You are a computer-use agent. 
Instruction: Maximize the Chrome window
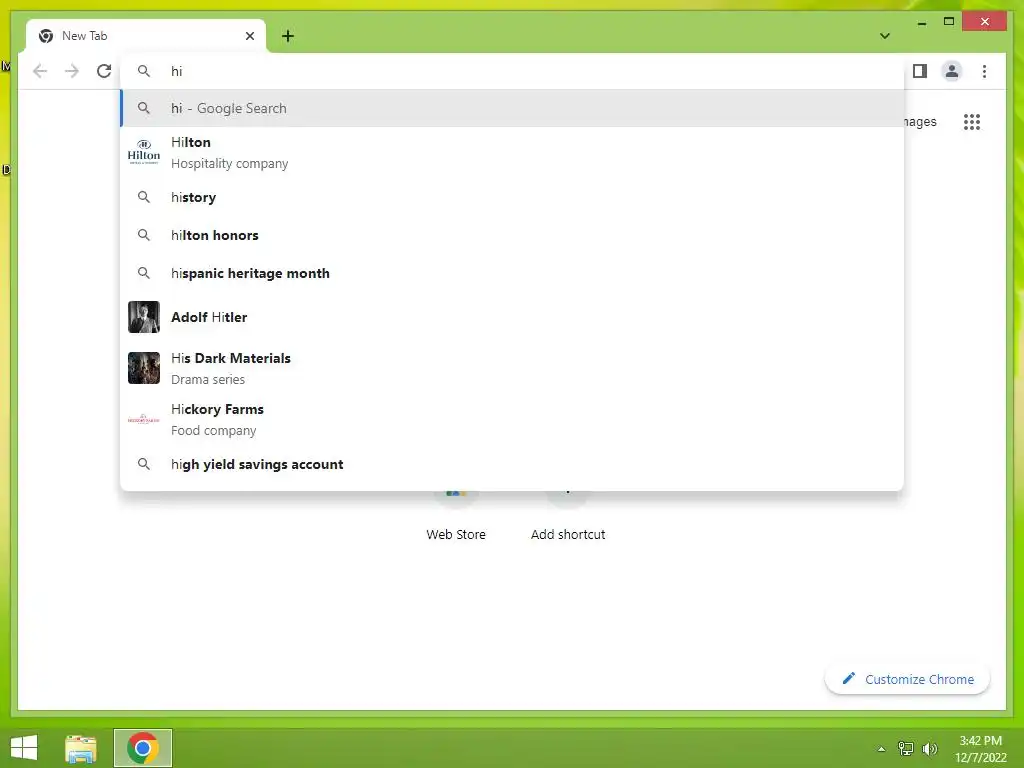tap(949, 22)
